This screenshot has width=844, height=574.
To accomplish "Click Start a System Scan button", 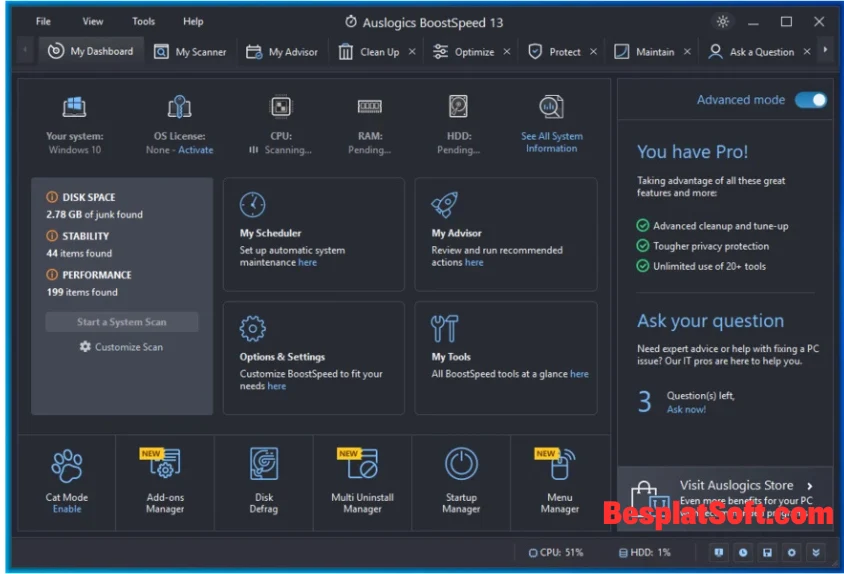I will (122, 322).
